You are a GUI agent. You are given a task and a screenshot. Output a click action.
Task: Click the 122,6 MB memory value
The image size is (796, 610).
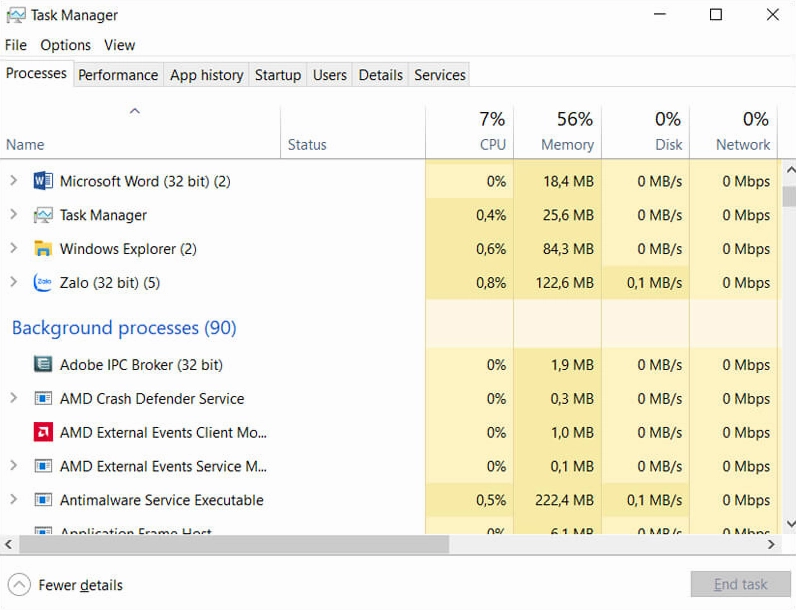coord(565,283)
